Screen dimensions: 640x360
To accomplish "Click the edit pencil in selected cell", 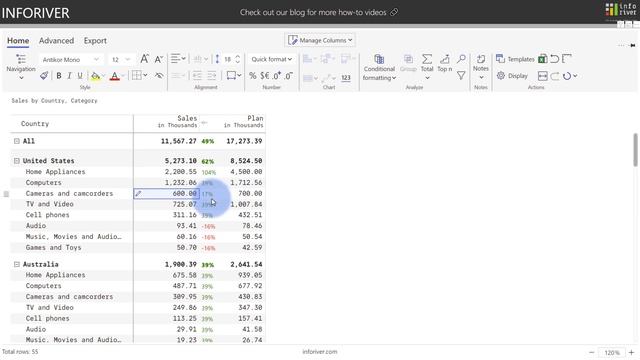I will point(138,193).
